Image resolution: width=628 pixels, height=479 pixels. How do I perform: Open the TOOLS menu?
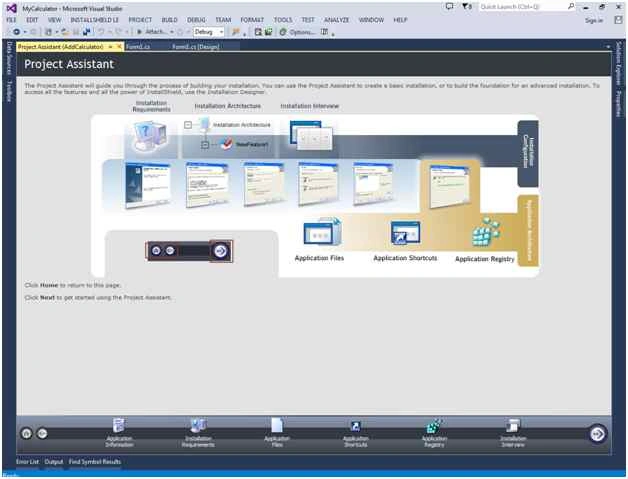click(x=283, y=20)
